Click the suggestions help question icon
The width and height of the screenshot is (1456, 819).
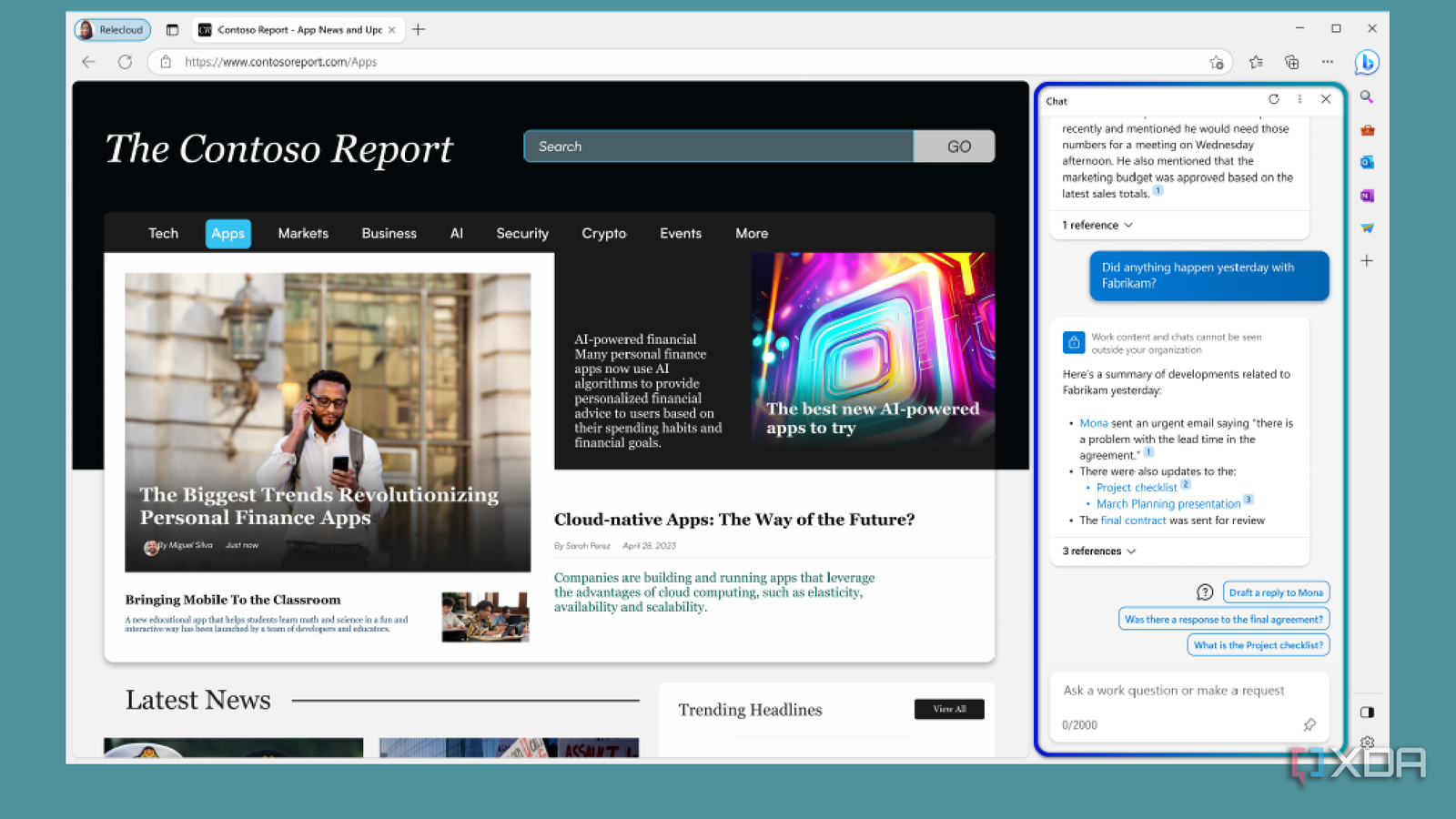(x=1205, y=592)
